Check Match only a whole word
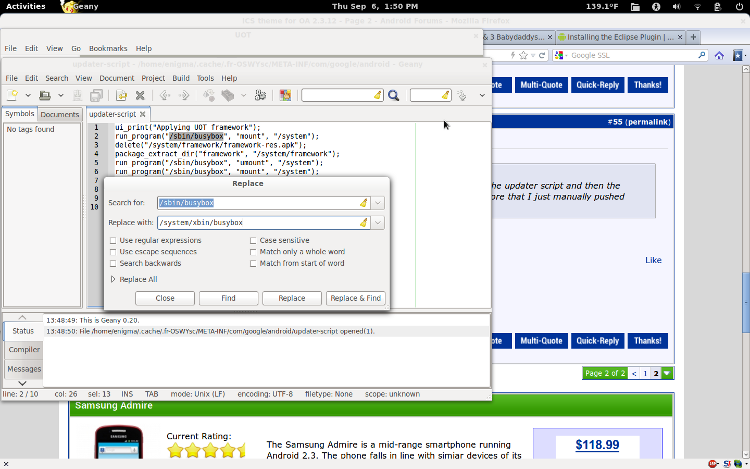The width and height of the screenshot is (750, 469). pos(253,252)
